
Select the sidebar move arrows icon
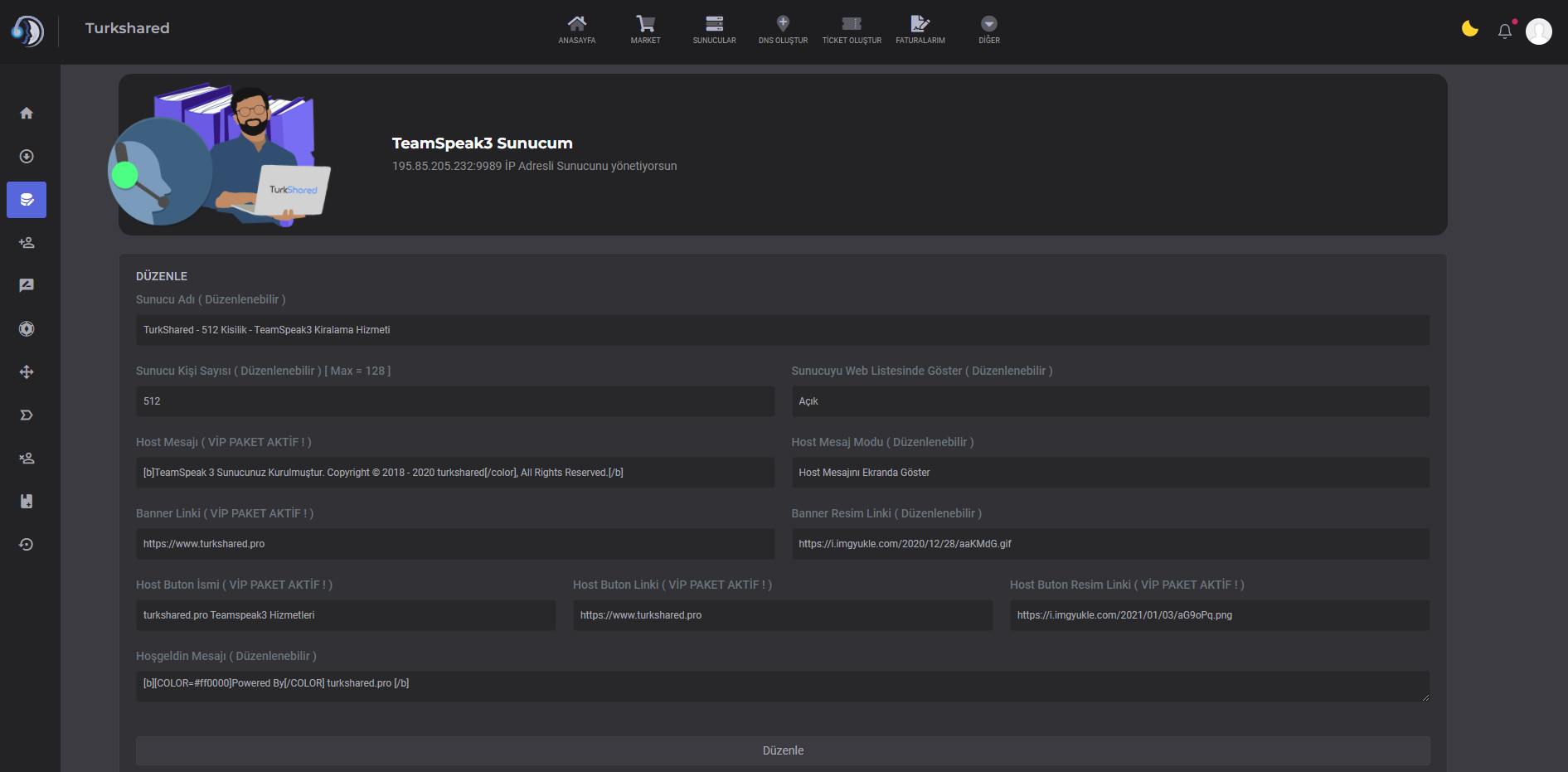coord(27,371)
